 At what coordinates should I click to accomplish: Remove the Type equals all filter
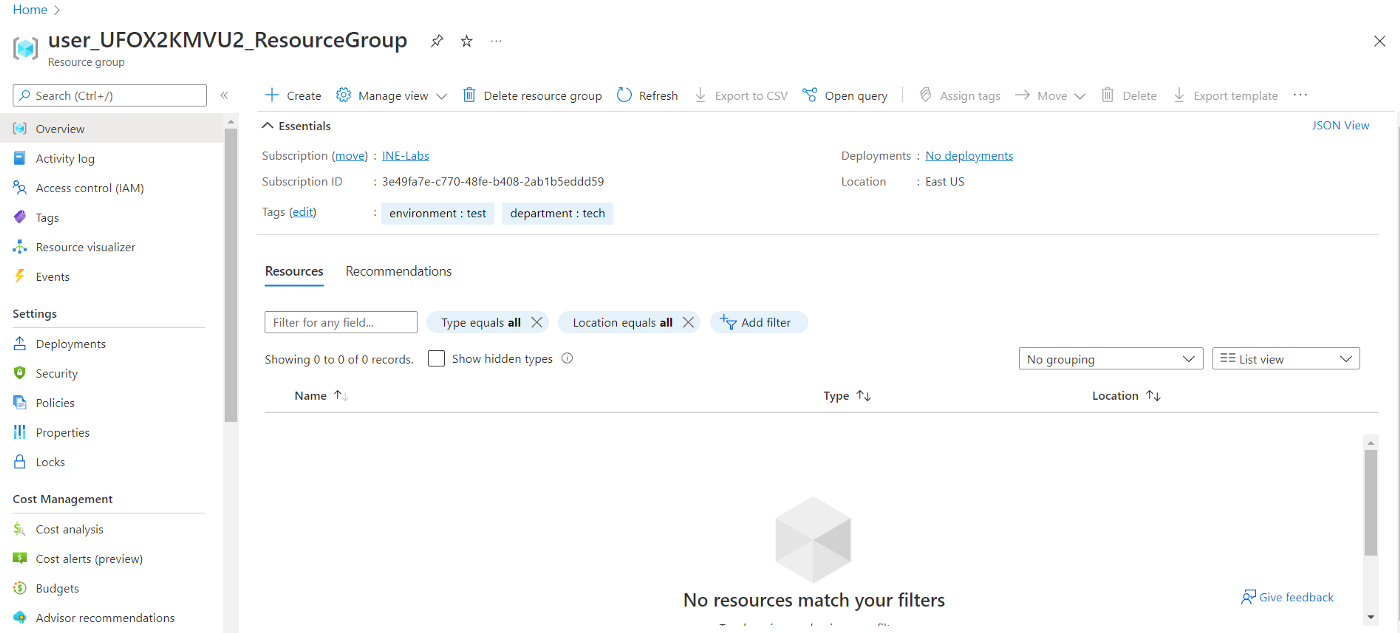click(537, 322)
